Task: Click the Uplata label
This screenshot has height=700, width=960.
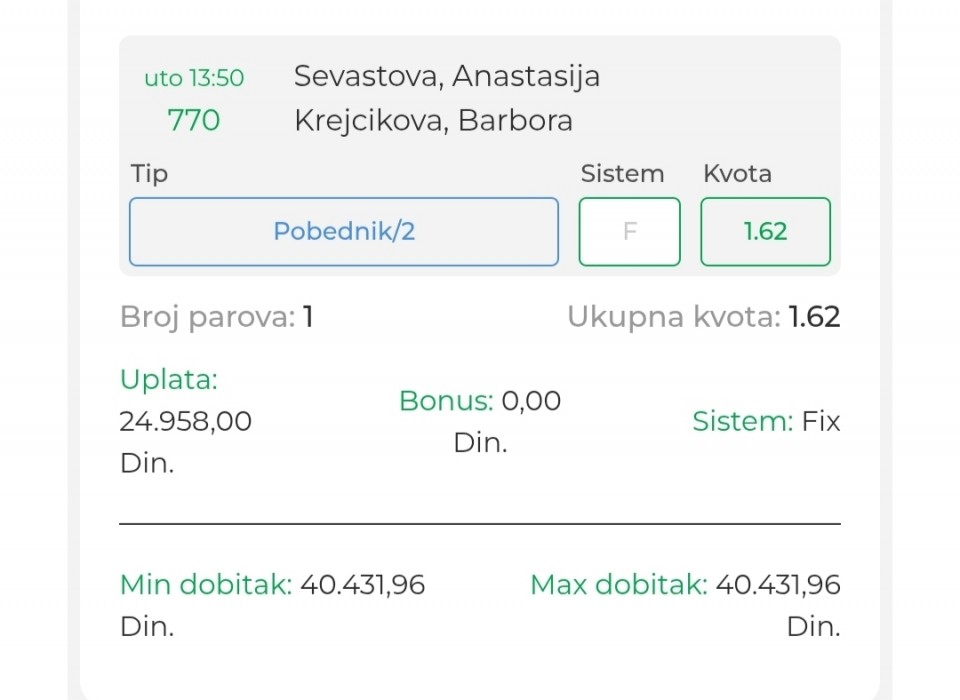Action: pyautogui.click(x=168, y=379)
